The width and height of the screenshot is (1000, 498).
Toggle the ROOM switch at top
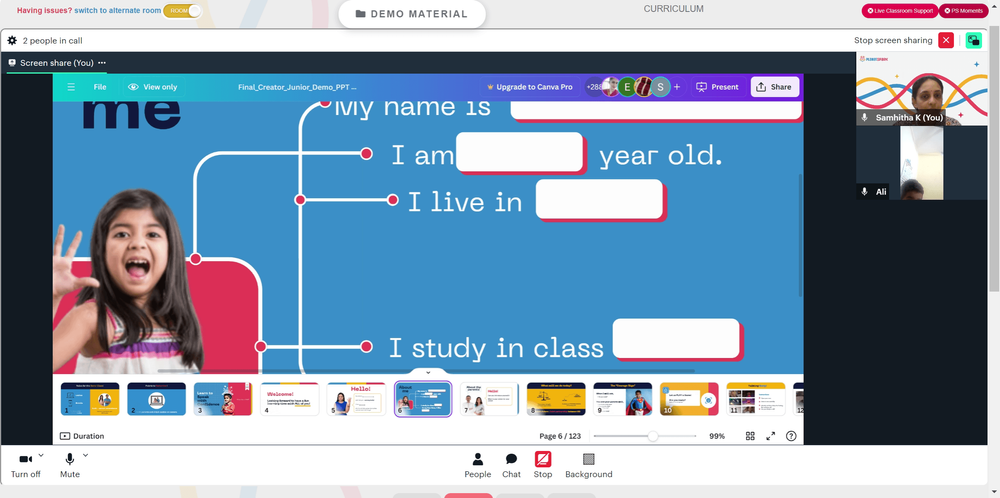[182, 11]
